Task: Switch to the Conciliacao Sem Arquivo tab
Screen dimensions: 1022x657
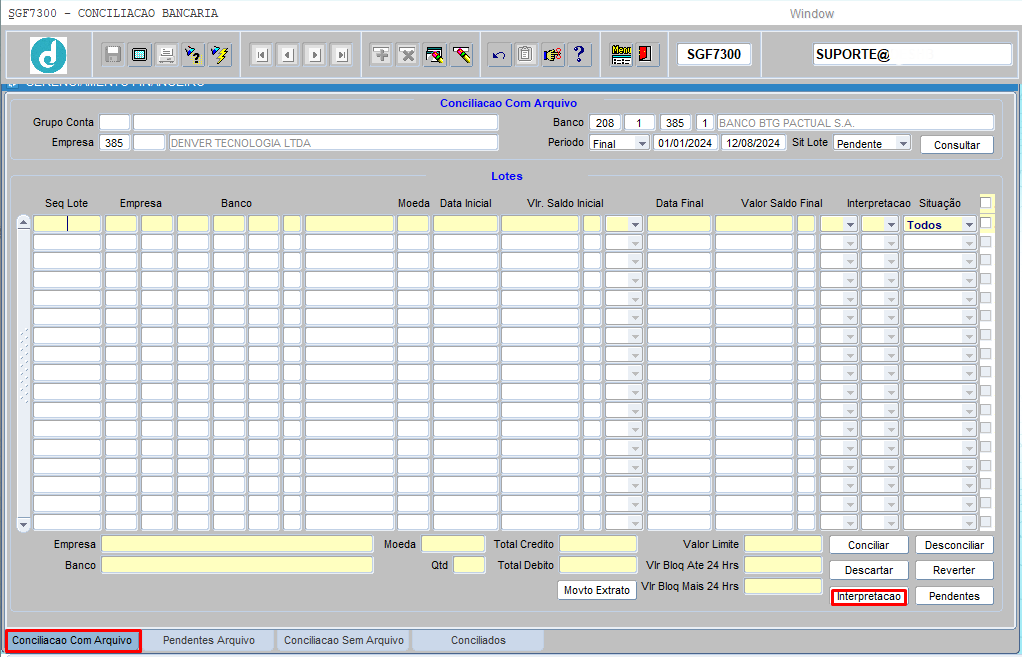Action: [x=343, y=641]
